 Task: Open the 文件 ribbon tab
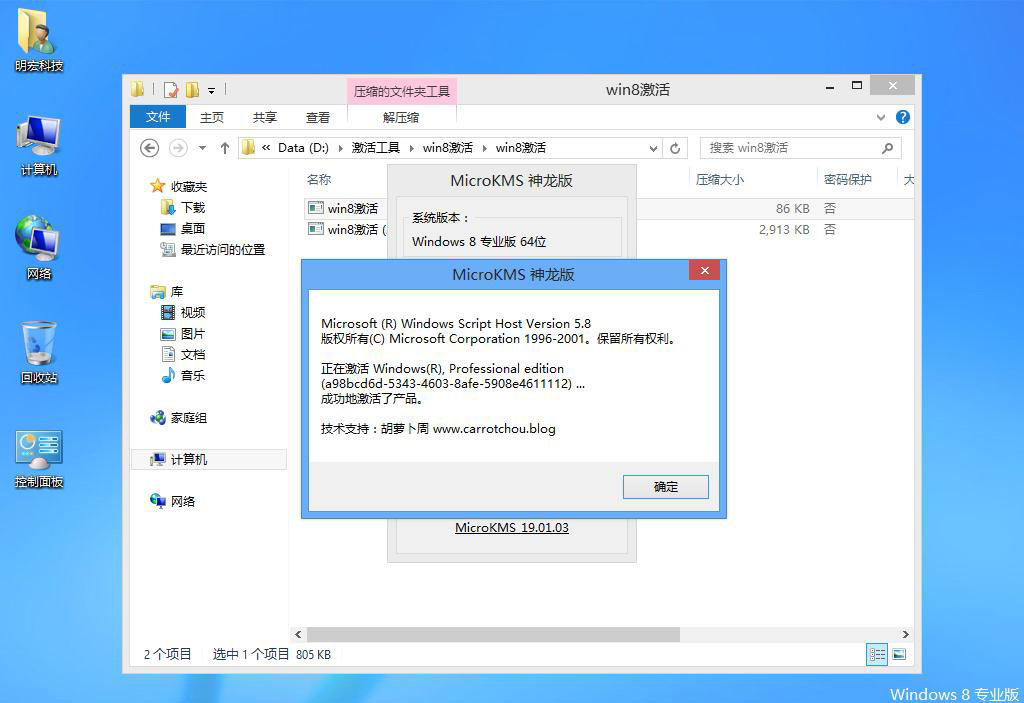(158, 117)
